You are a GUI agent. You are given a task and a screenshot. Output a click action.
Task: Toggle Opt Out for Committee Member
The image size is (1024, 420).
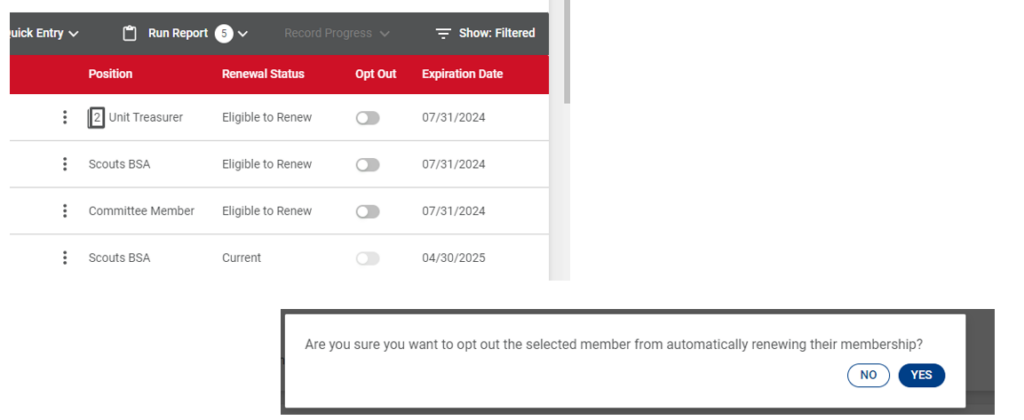pyautogui.click(x=368, y=212)
